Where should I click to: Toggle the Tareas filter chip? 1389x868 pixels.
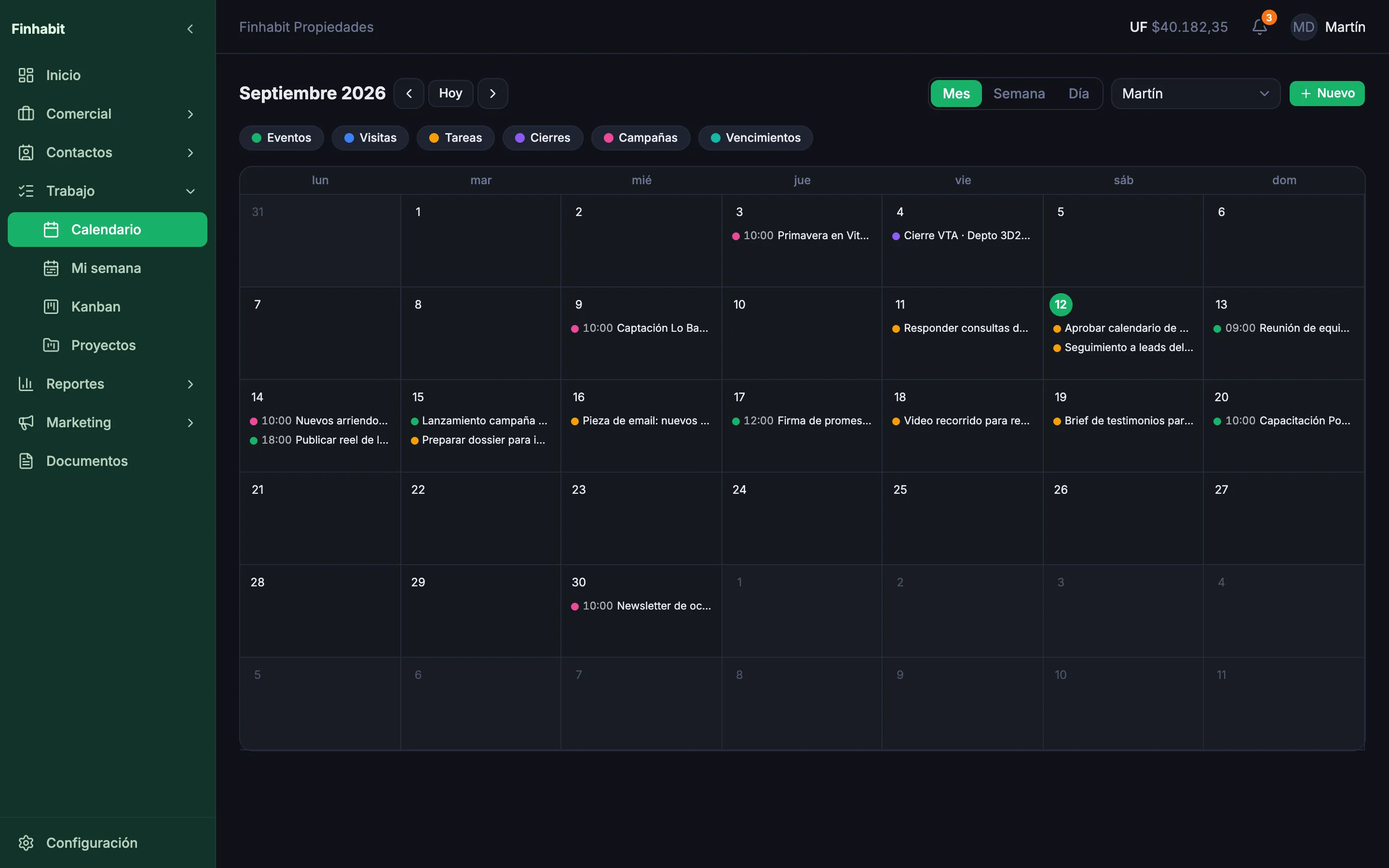click(456, 138)
